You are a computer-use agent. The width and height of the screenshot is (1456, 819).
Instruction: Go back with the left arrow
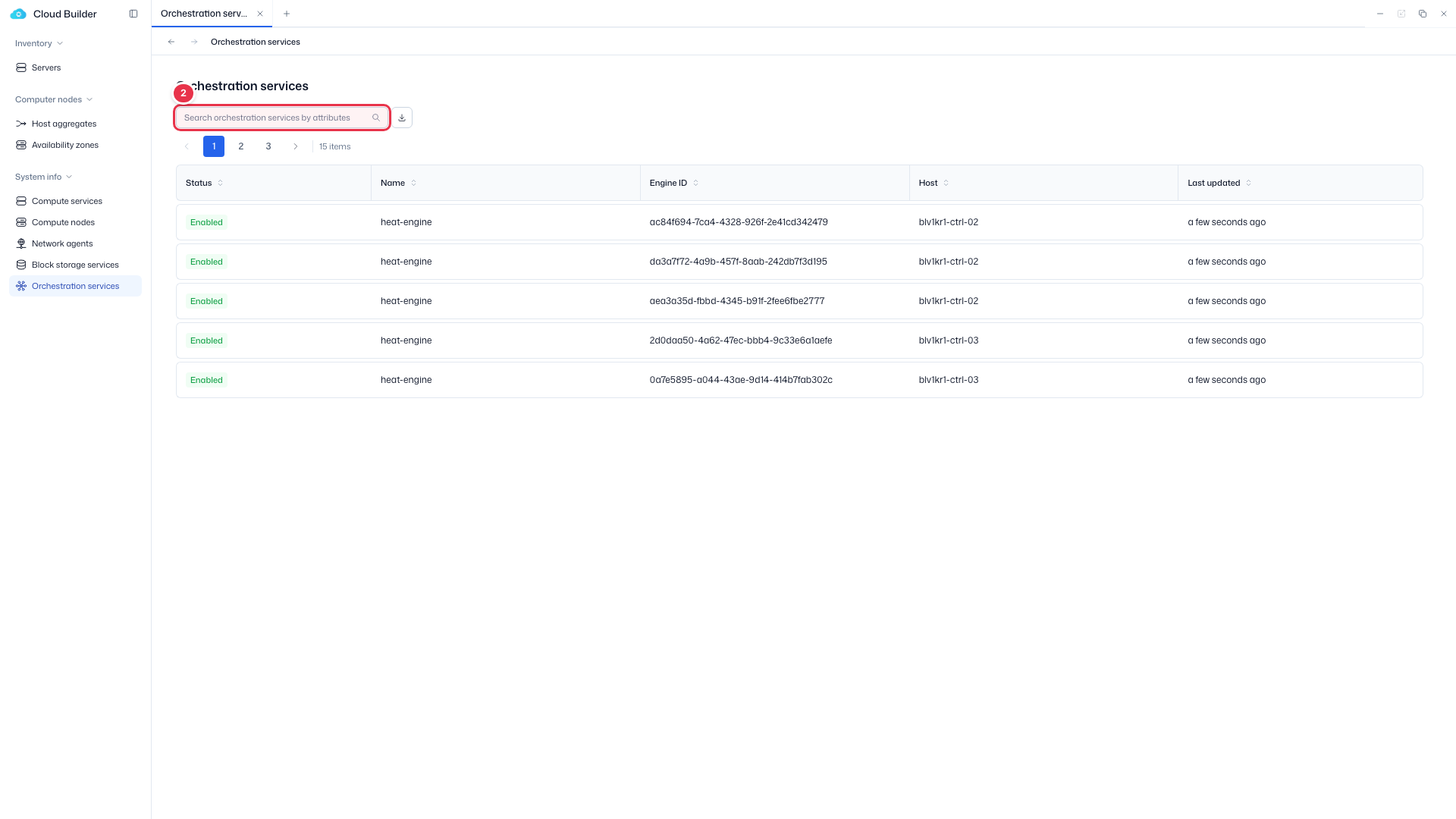pyautogui.click(x=171, y=42)
